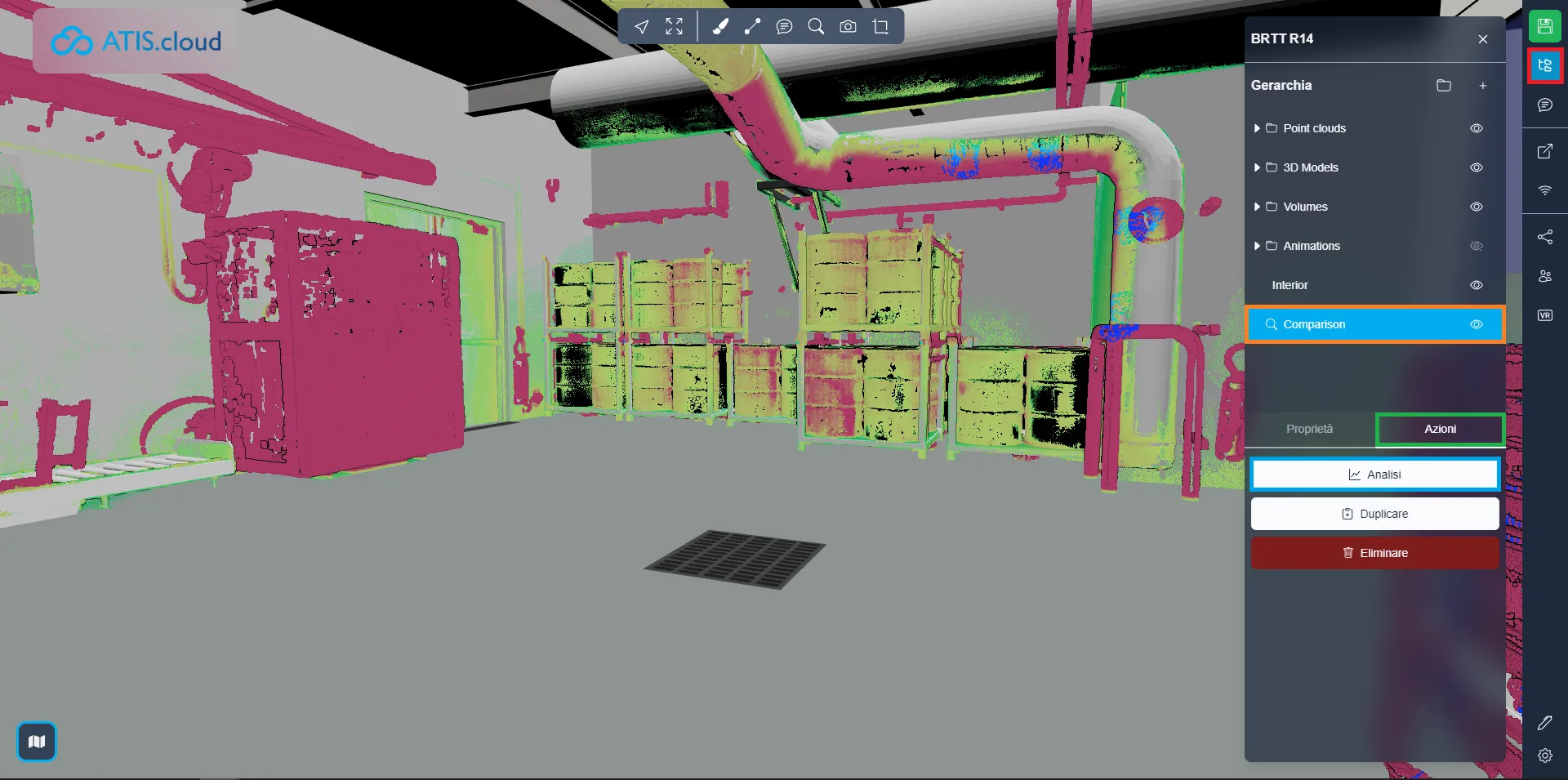Select the navigation arrow tool

[x=642, y=27]
